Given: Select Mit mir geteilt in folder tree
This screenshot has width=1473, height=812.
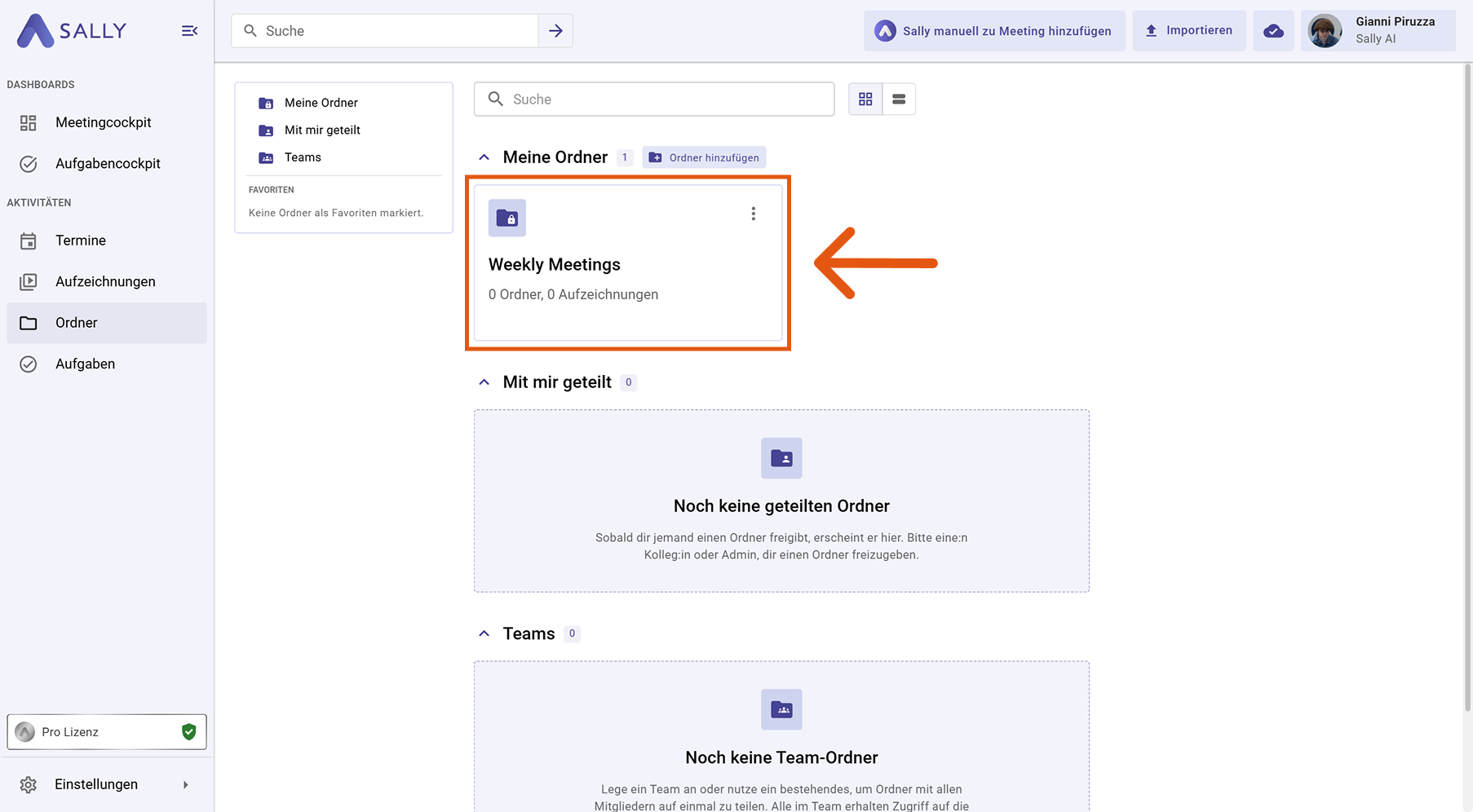Looking at the screenshot, I should click(322, 130).
